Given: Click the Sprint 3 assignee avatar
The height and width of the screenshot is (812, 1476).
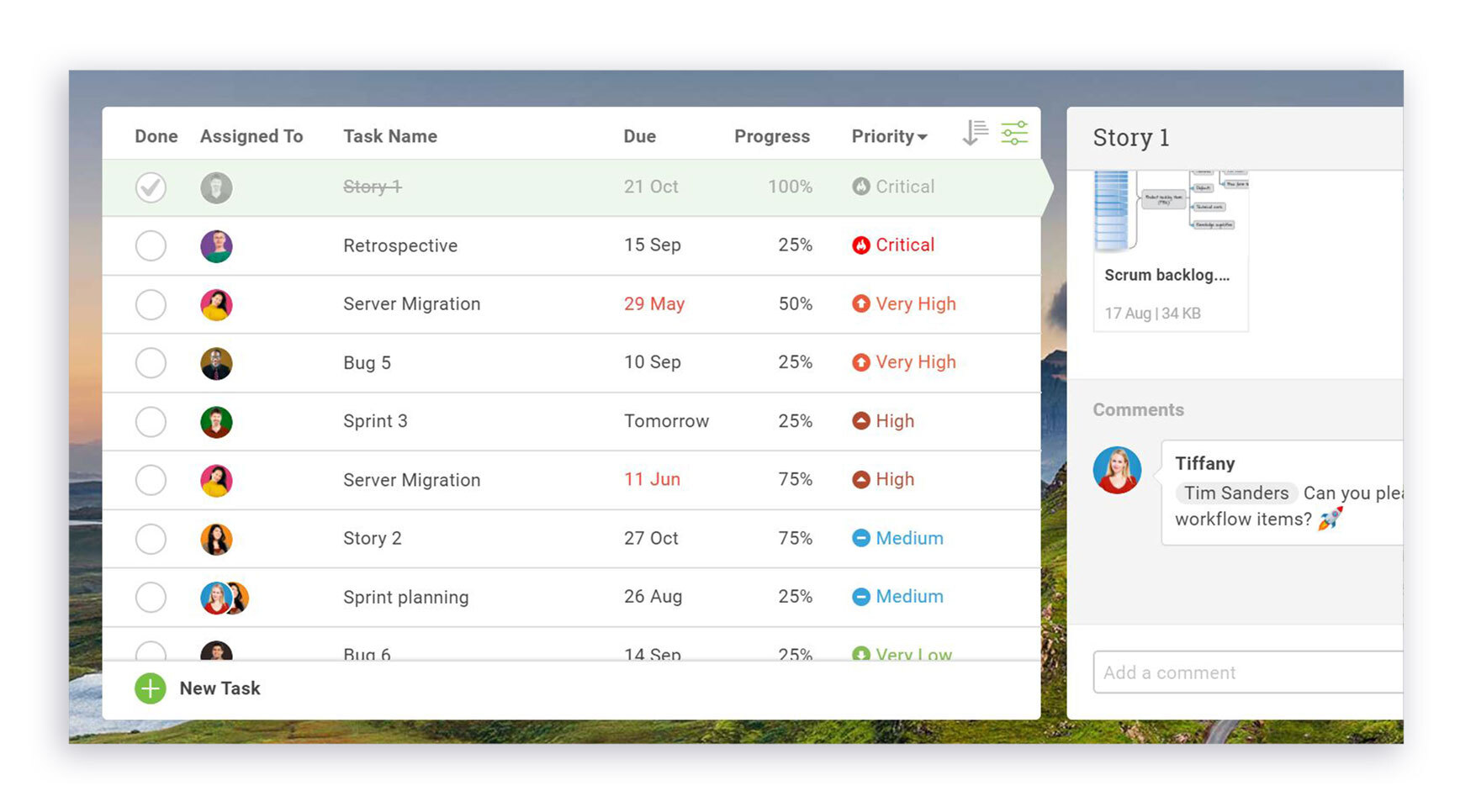Looking at the screenshot, I should [x=216, y=422].
